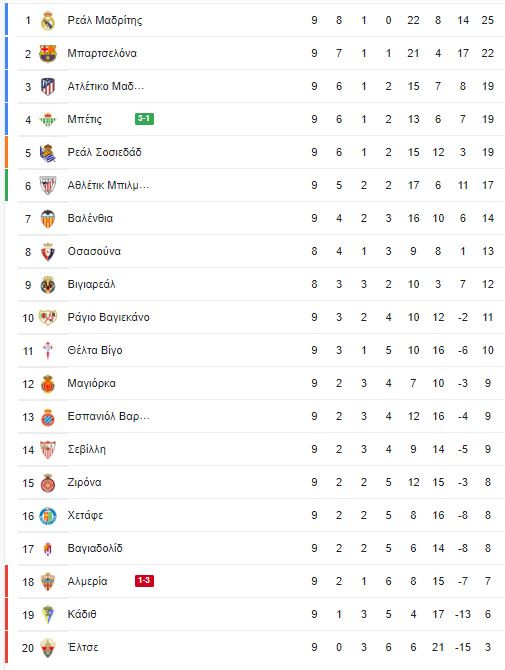Open the Μπαρτσελόνα team page
Screen dimensions: 505x670
coord(102,53)
